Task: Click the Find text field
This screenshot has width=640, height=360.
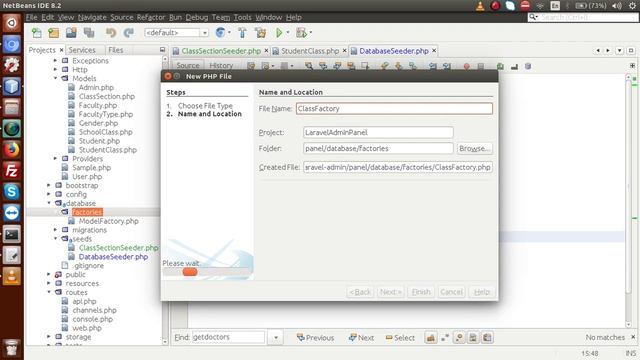Action: [228, 337]
